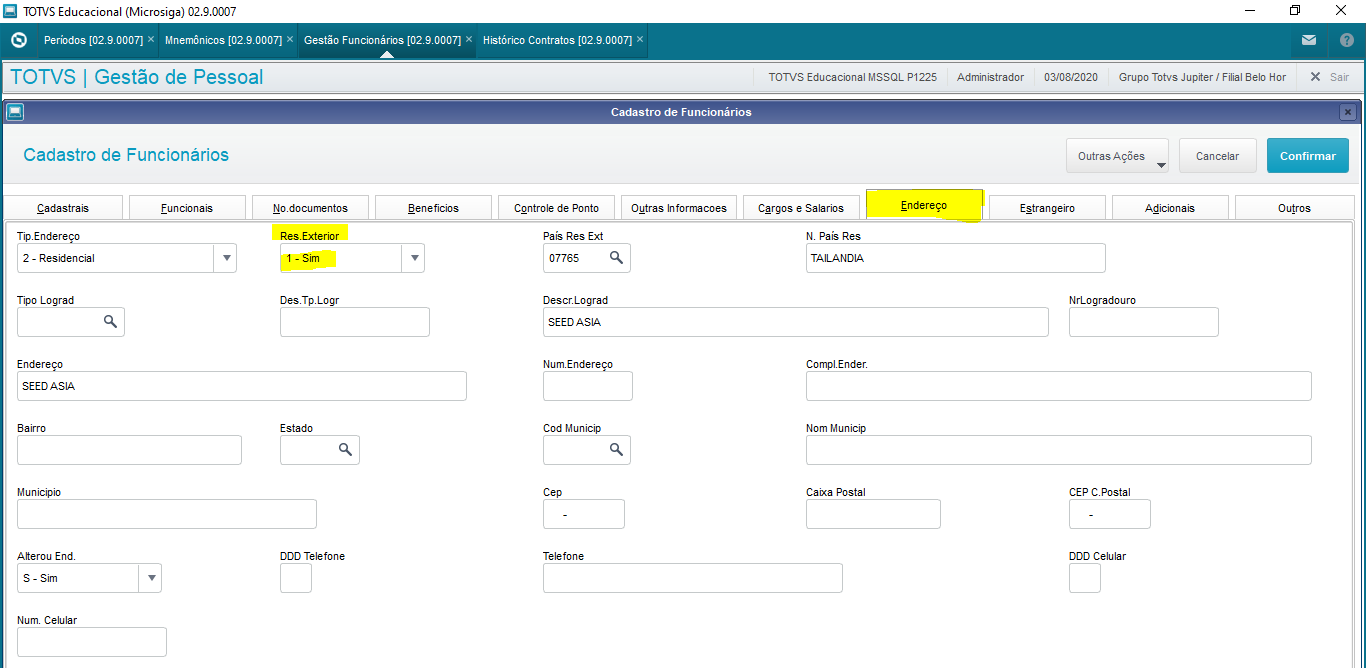Click the TOTVS home circular logo icon
The width and height of the screenshot is (1366, 668).
[x=18, y=40]
